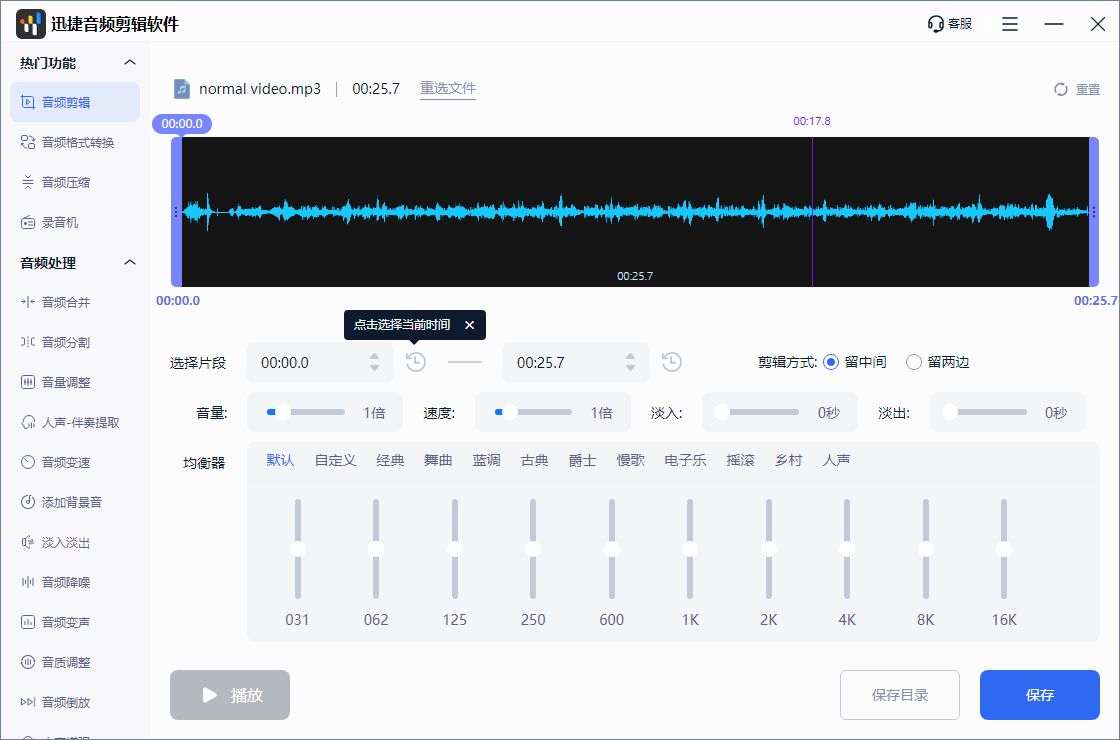Click the purple playhead line at 00:17.8
Image resolution: width=1120 pixels, height=740 pixels.
tap(812, 212)
